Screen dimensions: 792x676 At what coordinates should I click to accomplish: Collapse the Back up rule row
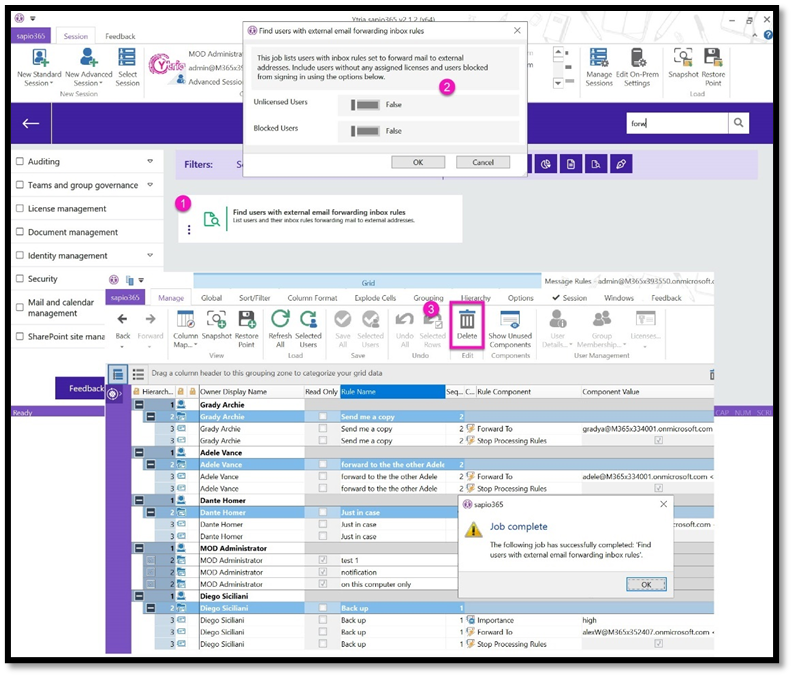(151, 608)
